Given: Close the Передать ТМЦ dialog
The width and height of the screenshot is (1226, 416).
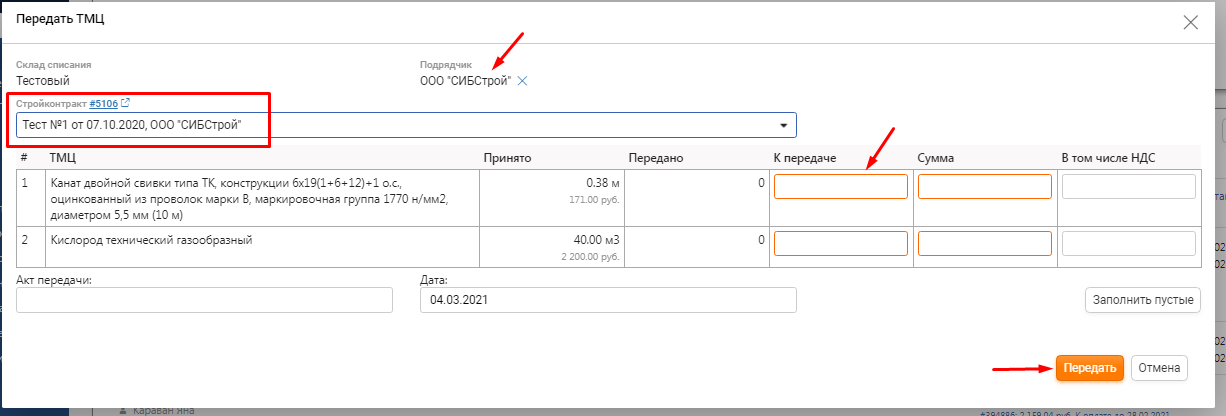Looking at the screenshot, I should (x=1190, y=22).
